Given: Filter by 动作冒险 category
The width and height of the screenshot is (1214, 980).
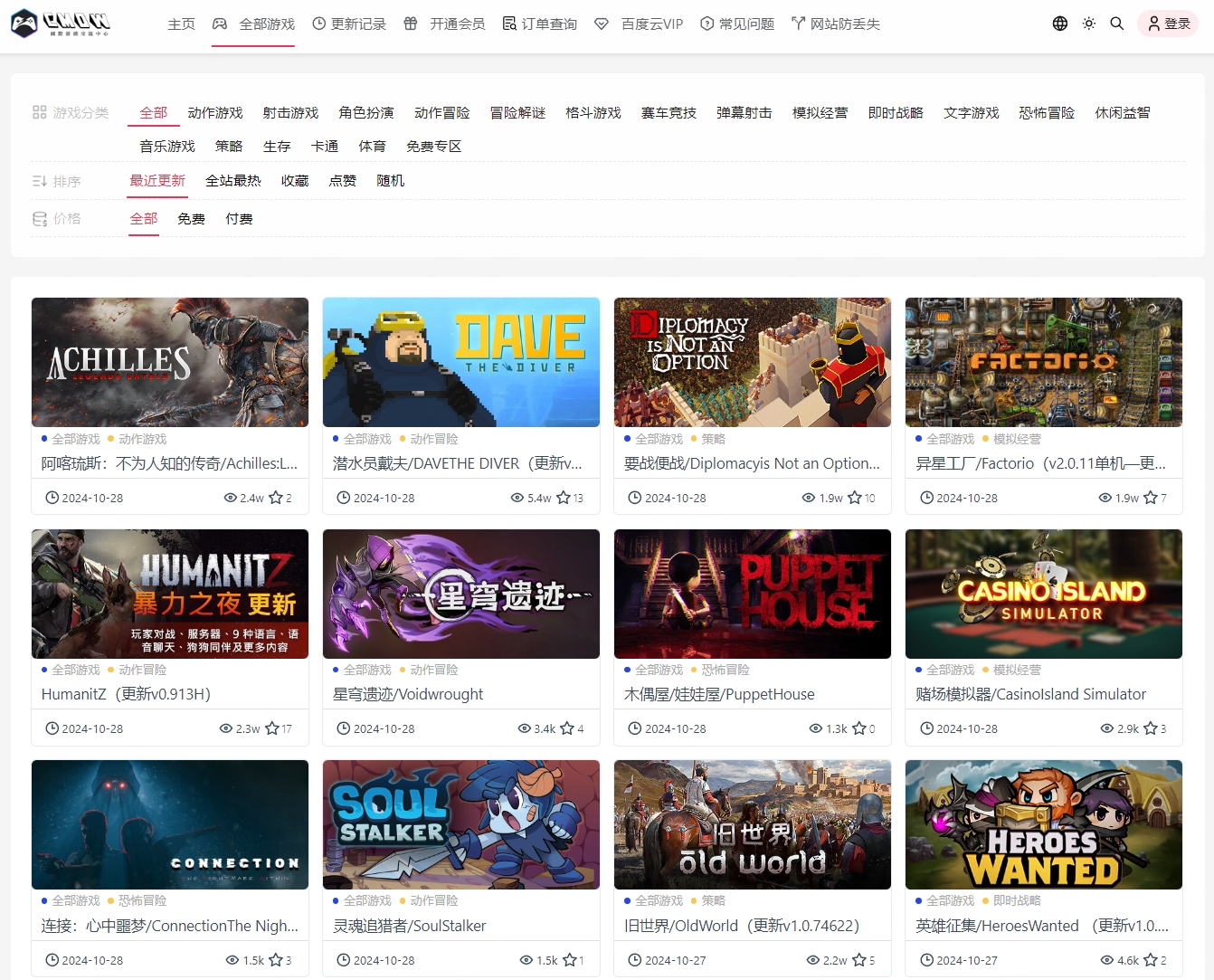Looking at the screenshot, I should (442, 112).
